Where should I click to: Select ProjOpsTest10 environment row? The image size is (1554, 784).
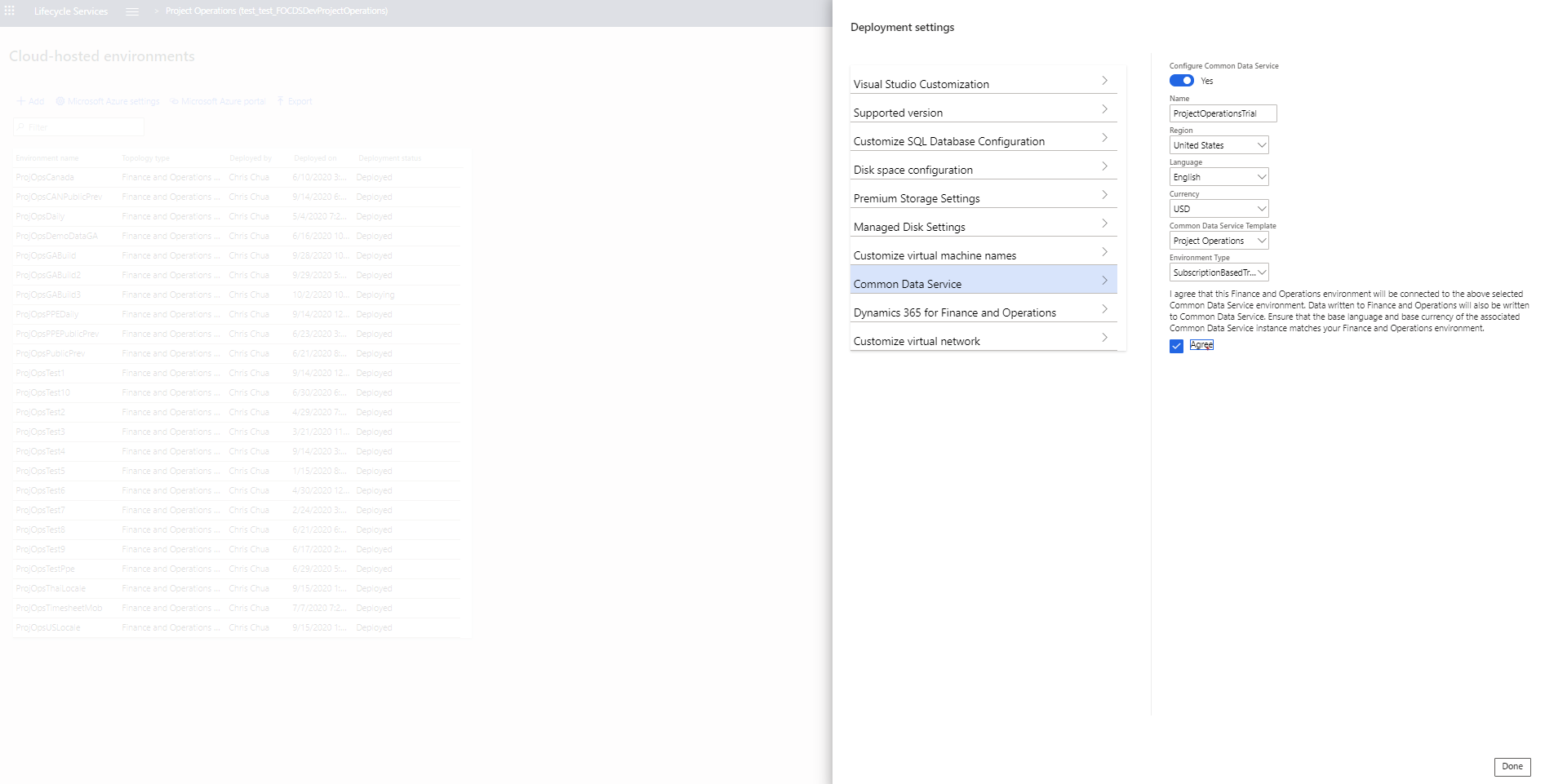(x=237, y=392)
